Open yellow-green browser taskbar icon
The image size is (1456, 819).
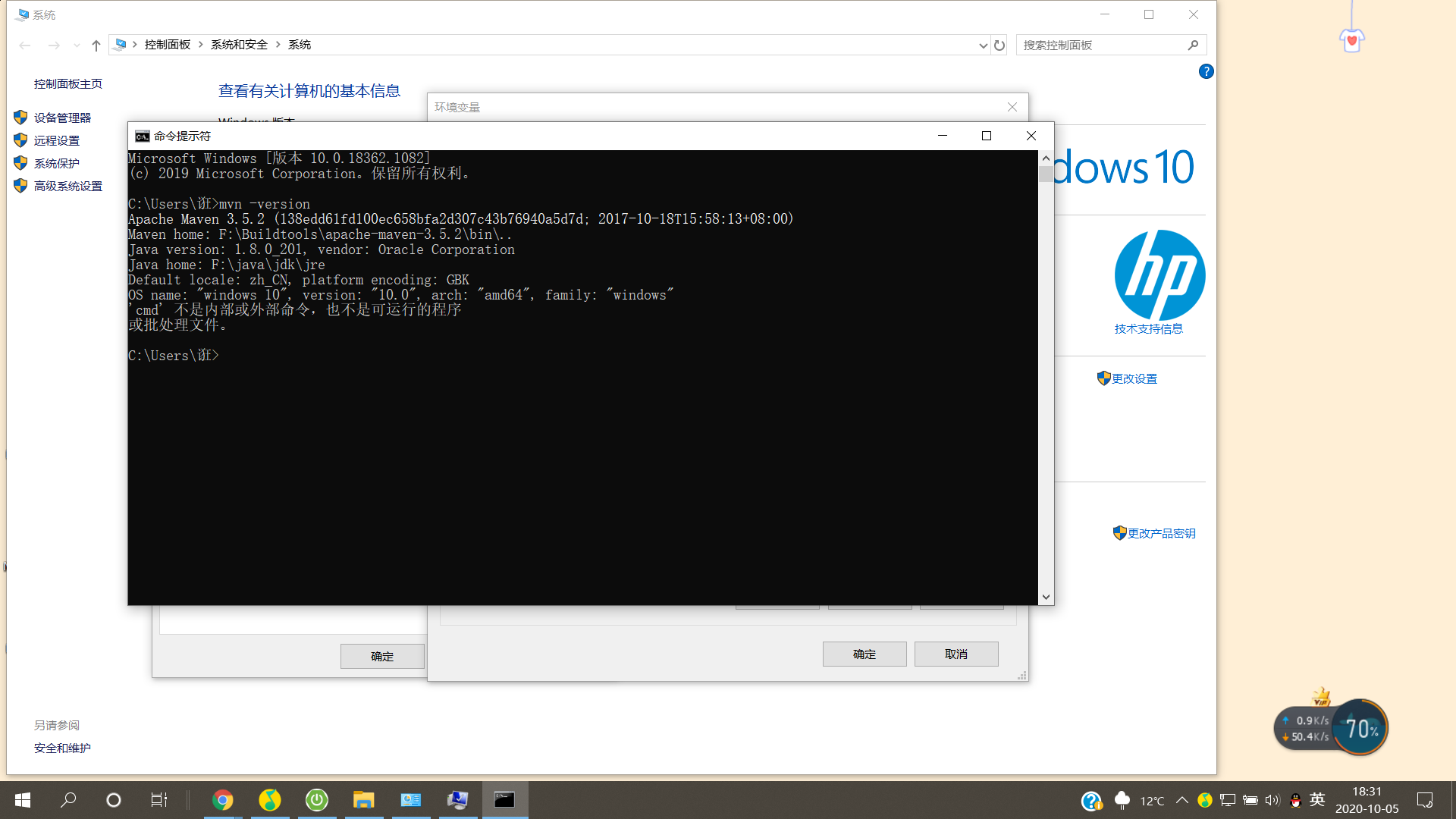[x=270, y=800]
